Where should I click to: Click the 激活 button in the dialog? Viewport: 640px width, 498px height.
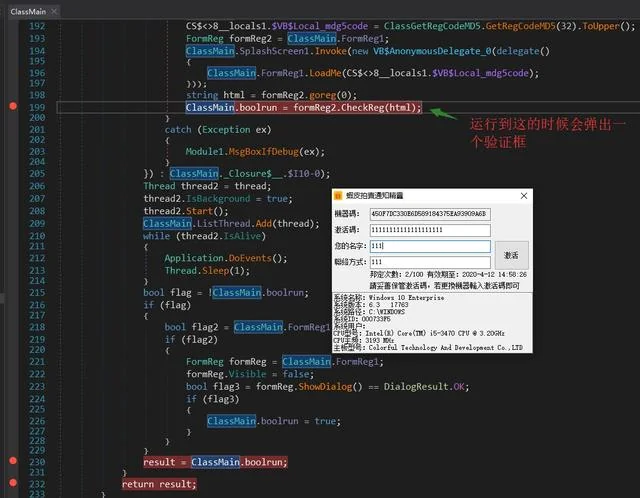tap(511, 255)
